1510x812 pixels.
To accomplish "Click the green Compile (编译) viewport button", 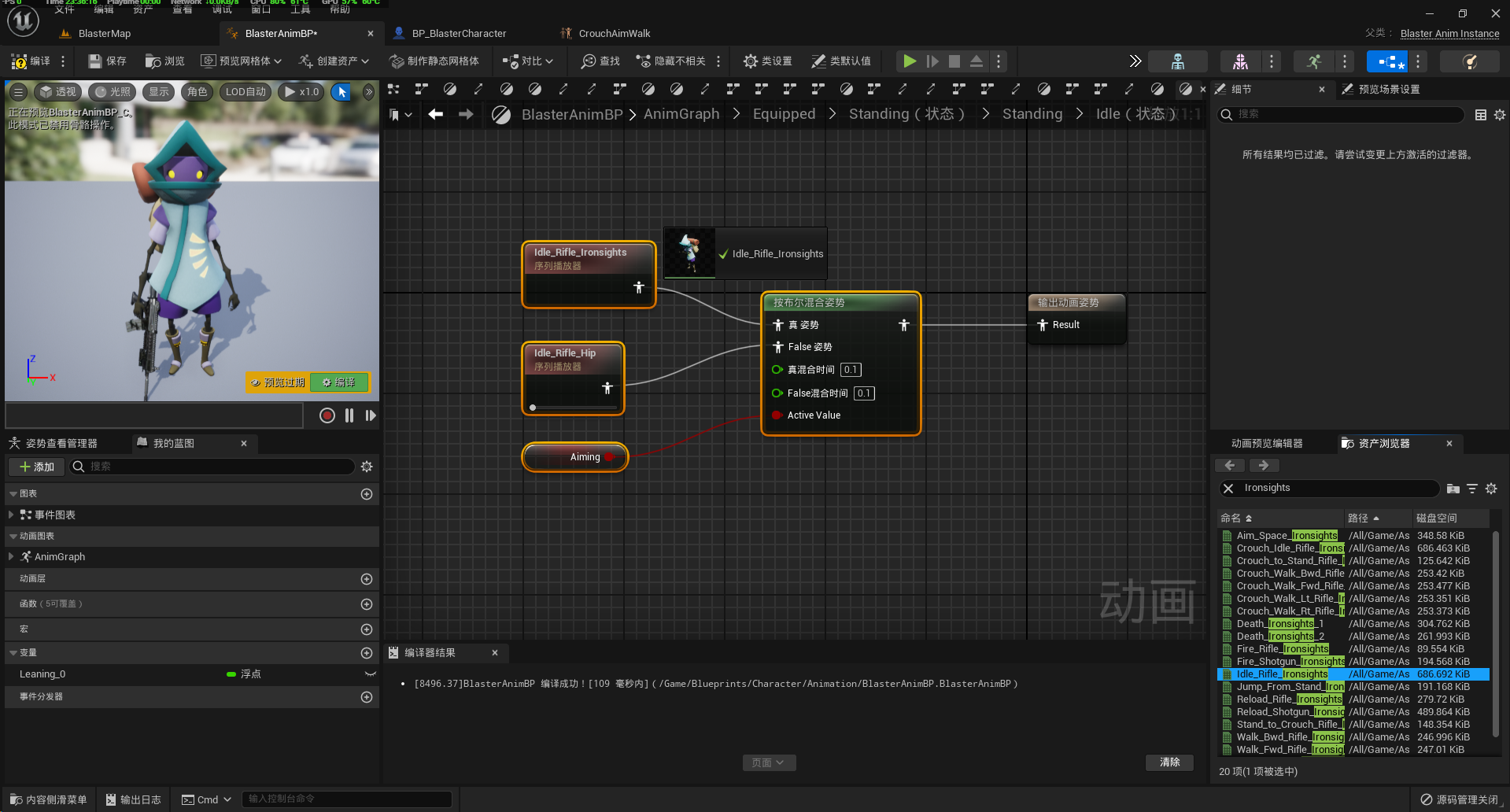I will [339, 382].
